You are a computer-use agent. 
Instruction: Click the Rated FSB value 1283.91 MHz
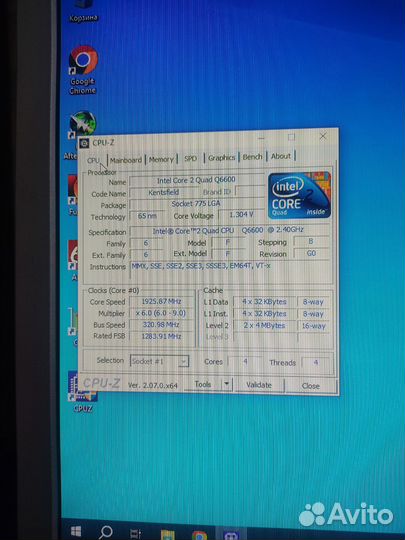pos(161,336)
